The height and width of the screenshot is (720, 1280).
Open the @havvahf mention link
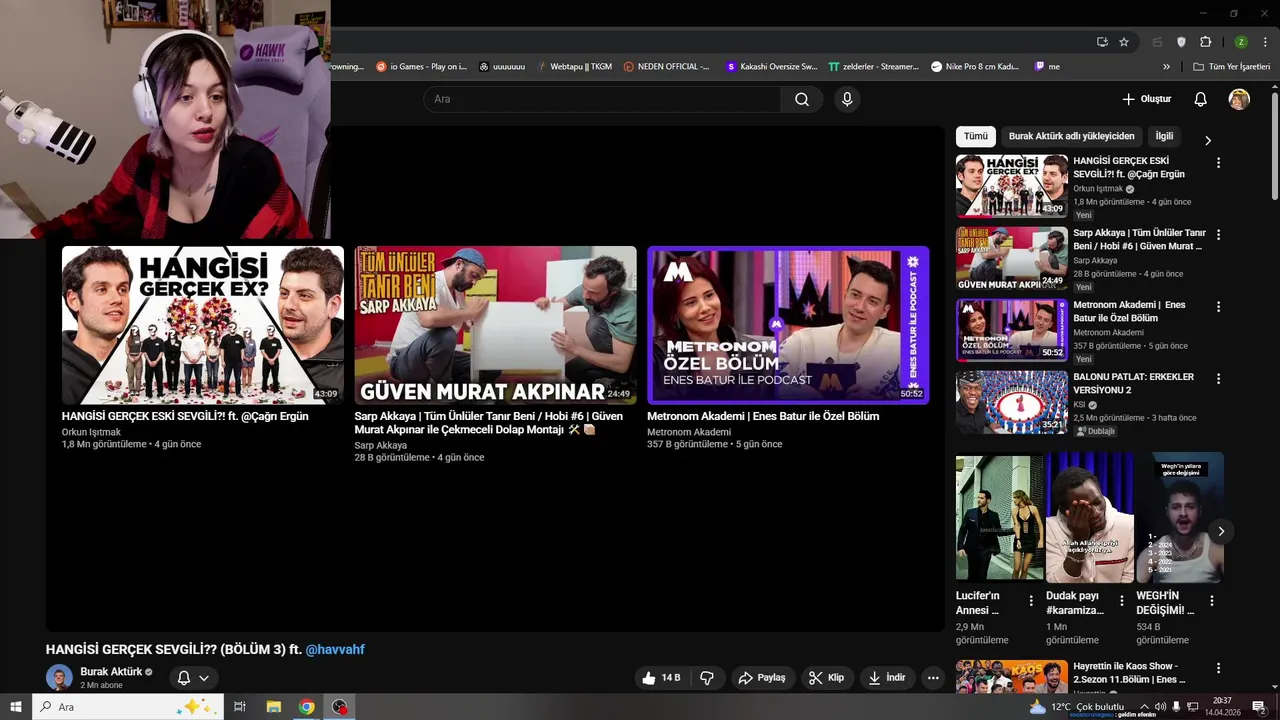[x=335, y=650]
